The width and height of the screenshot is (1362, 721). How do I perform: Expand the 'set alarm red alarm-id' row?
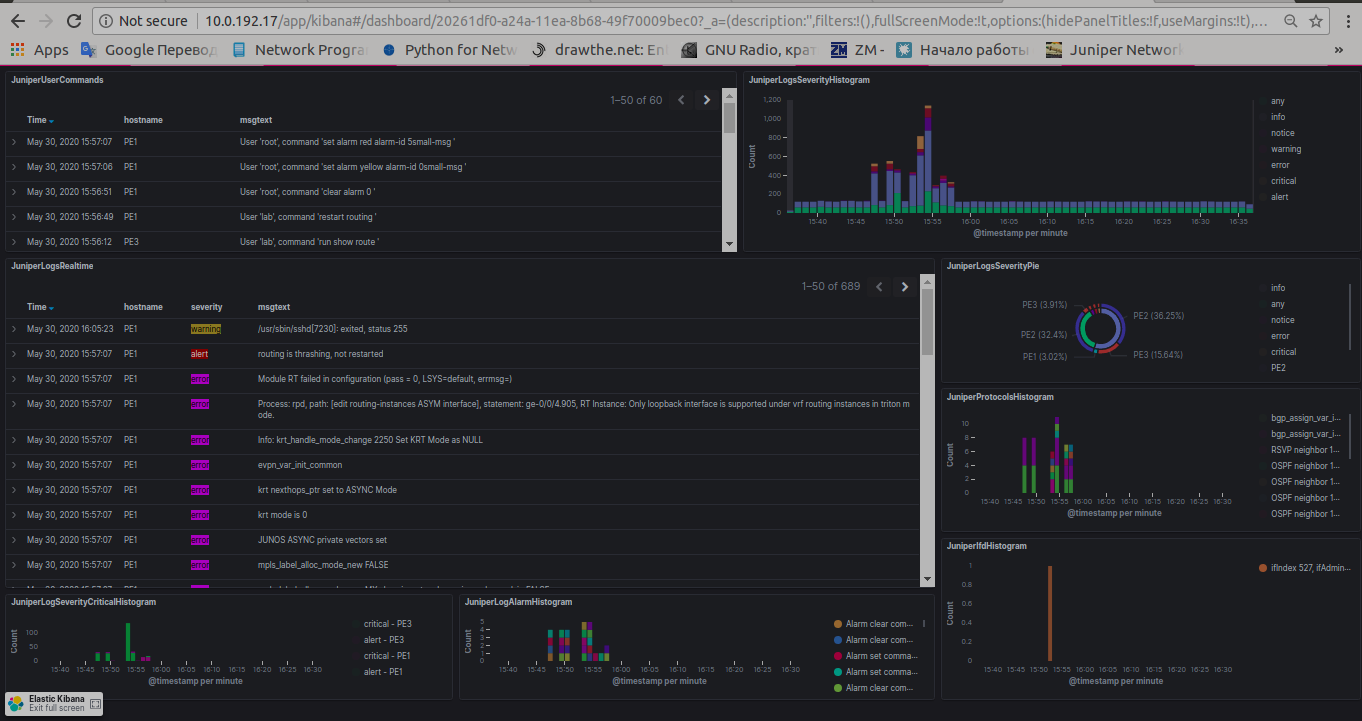tap(14, 142)
